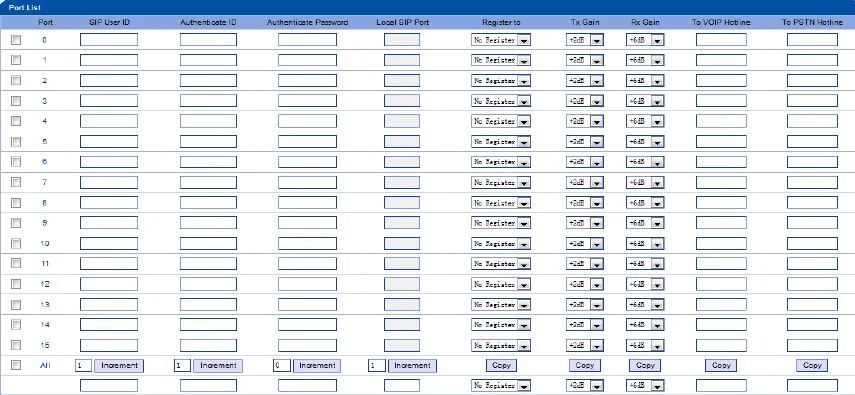
Task: Click To VOIP Hotline field for port 4
Action: point(721,121)
